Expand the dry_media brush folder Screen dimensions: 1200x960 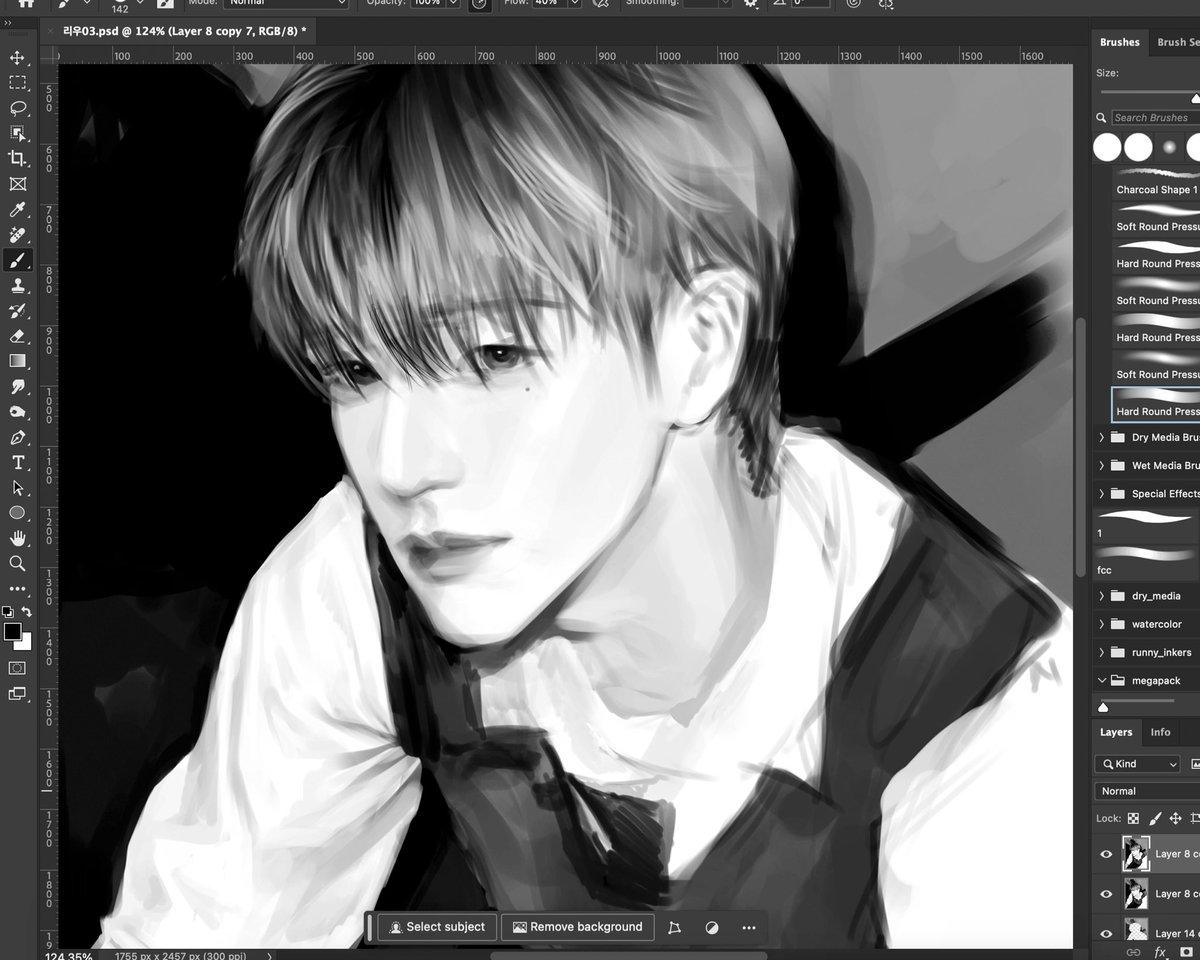pyautogui.click(x=1102, y=596)
